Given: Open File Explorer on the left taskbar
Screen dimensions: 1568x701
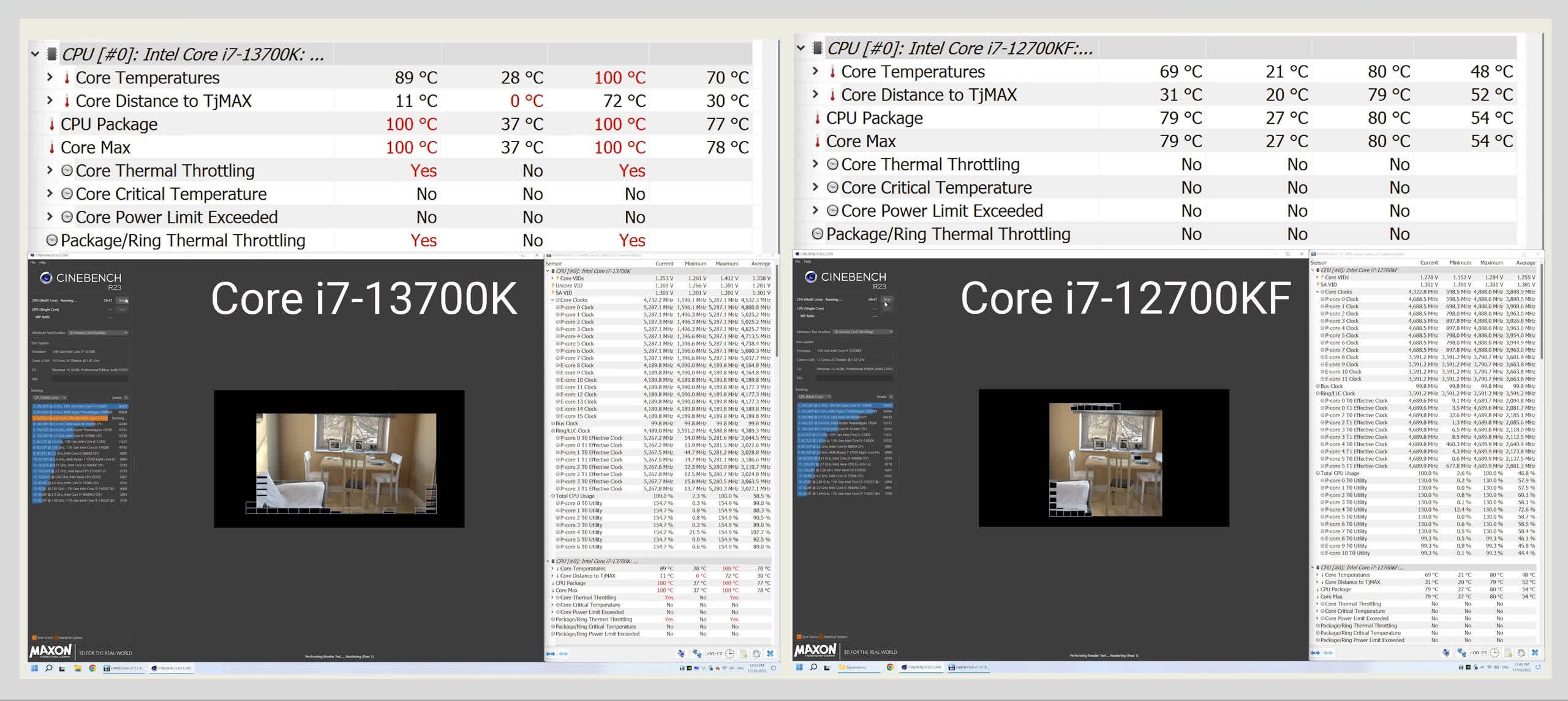Looking at the screenshot, I should pyautogui.click(x=78, y=668).
